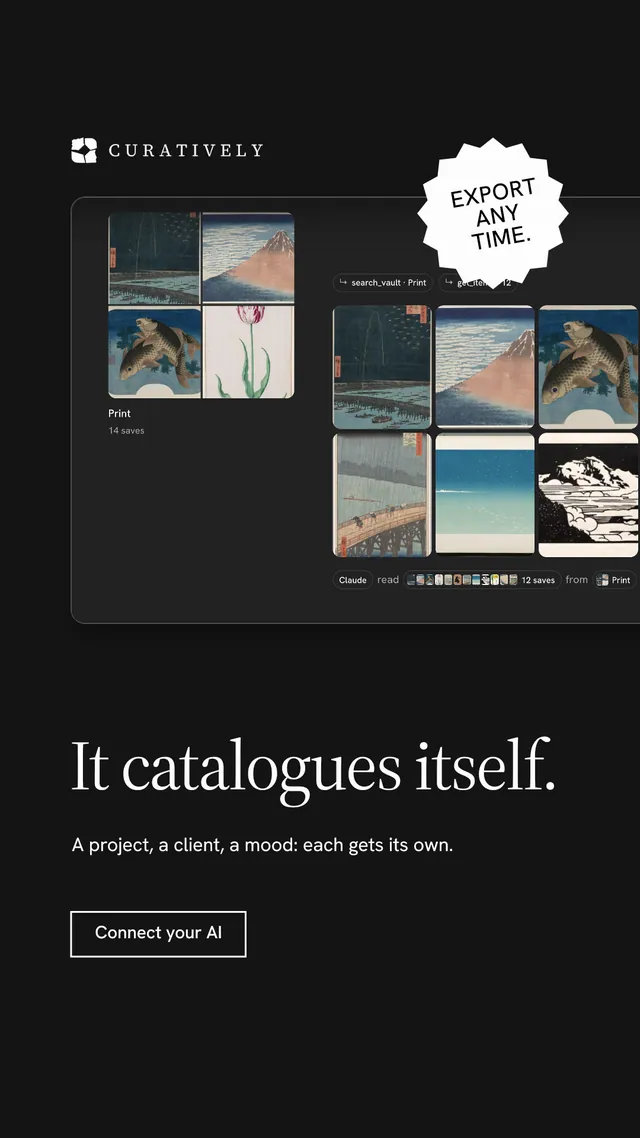This screenshot has height=1138, width=640.
Task: Open the rainy bridge print in the results grid
Action: [x=382, y=495]
